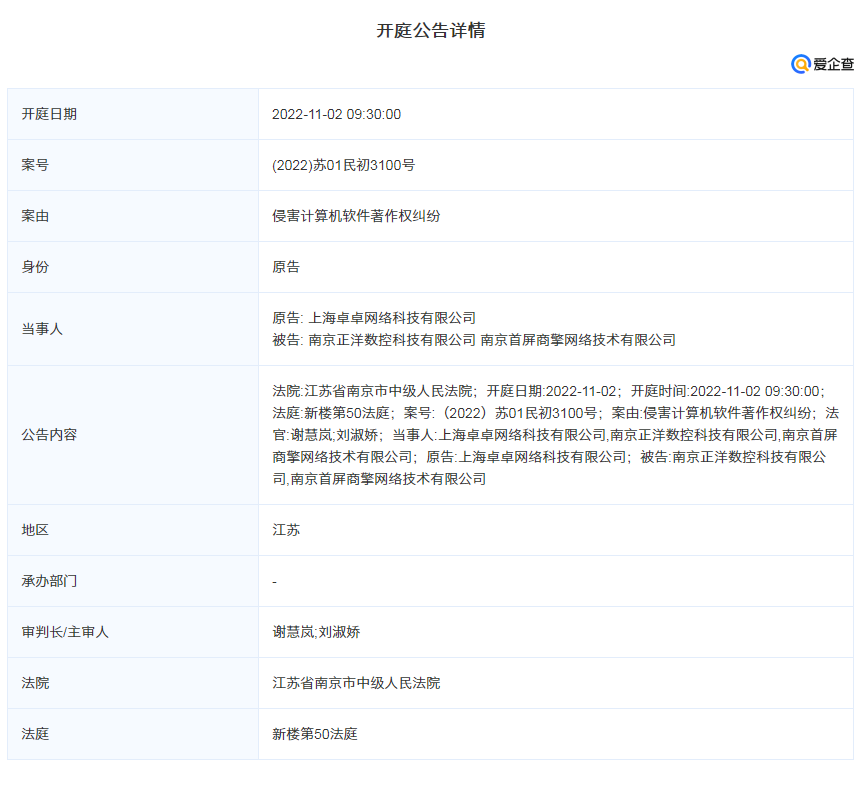Select case number (2022)苏01民初3100号

point(343,165)
